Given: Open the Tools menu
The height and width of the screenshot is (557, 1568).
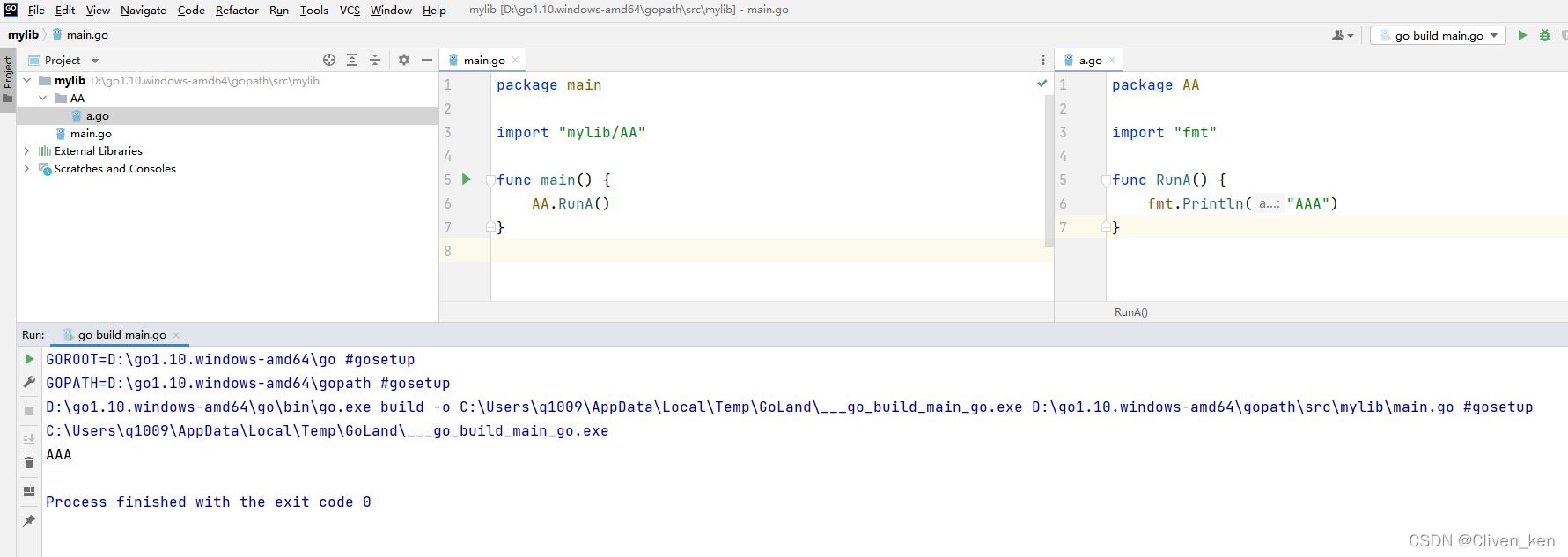Looking at the screenshot, I should point(313,10).
